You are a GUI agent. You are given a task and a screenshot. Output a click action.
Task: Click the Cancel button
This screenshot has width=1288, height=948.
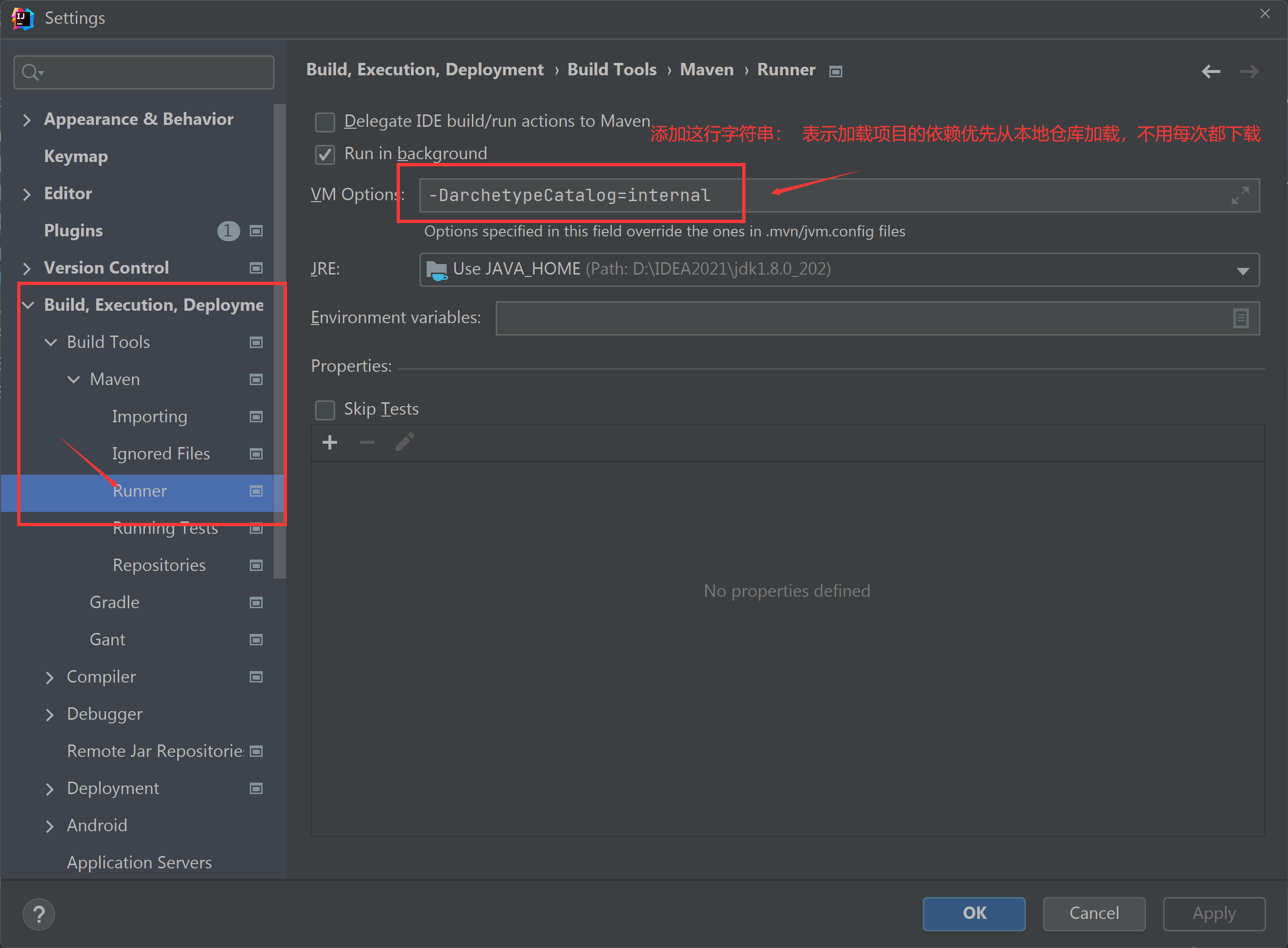pos(1094,914)
